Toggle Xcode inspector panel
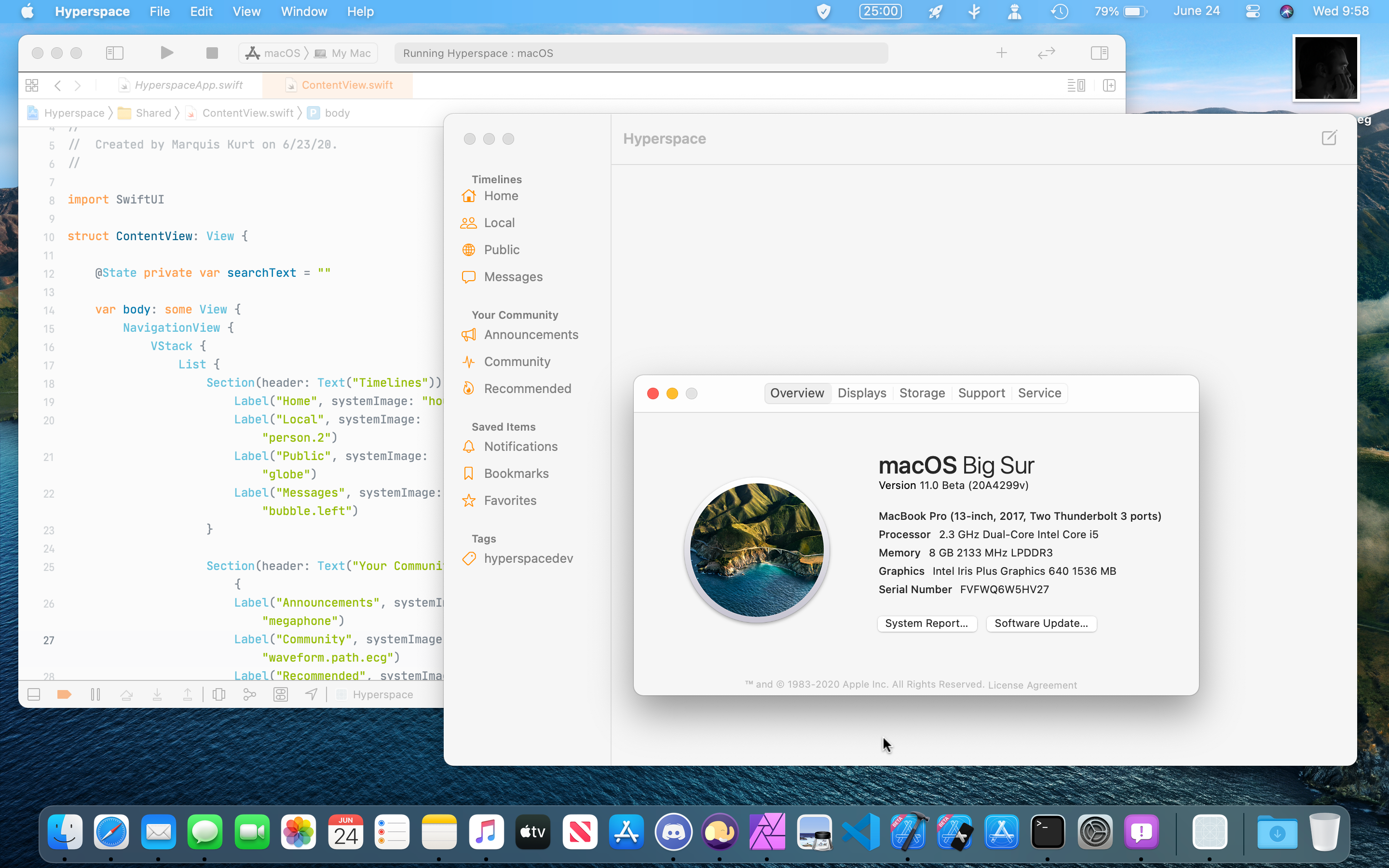Screen dimensions: 1389x868 click(1099, 53)
